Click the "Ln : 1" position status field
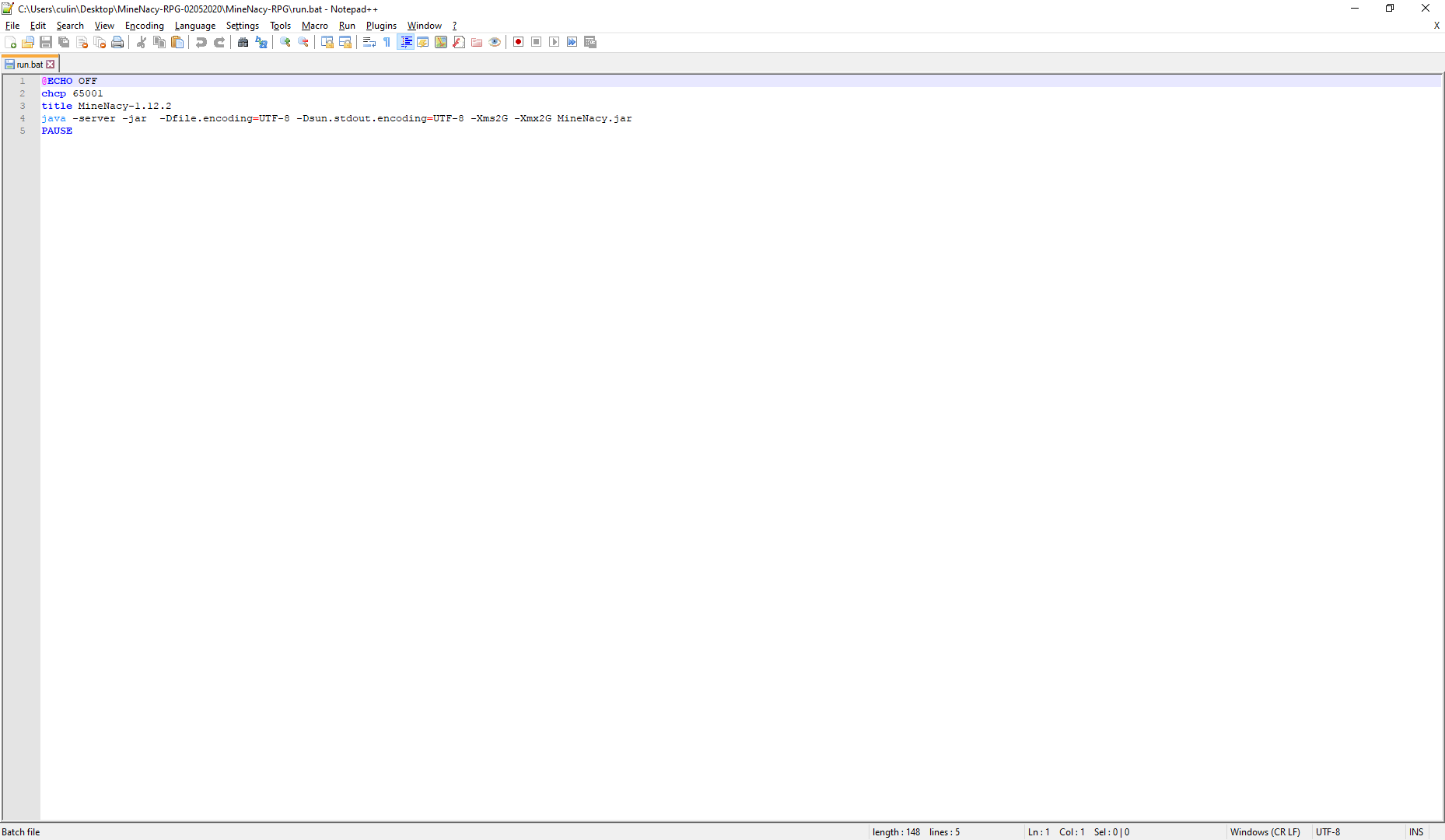This screenshot has width=1445, height=840. tap(1039, 832)
